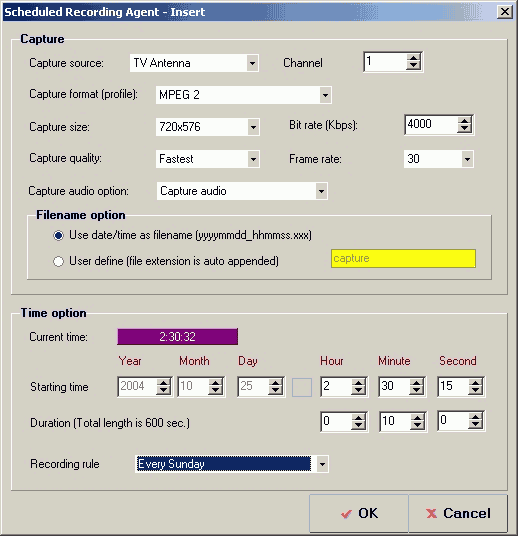The image size is (518, 536).
Task: Open the Capture source dropdown
Action: [x=252, y=63]
